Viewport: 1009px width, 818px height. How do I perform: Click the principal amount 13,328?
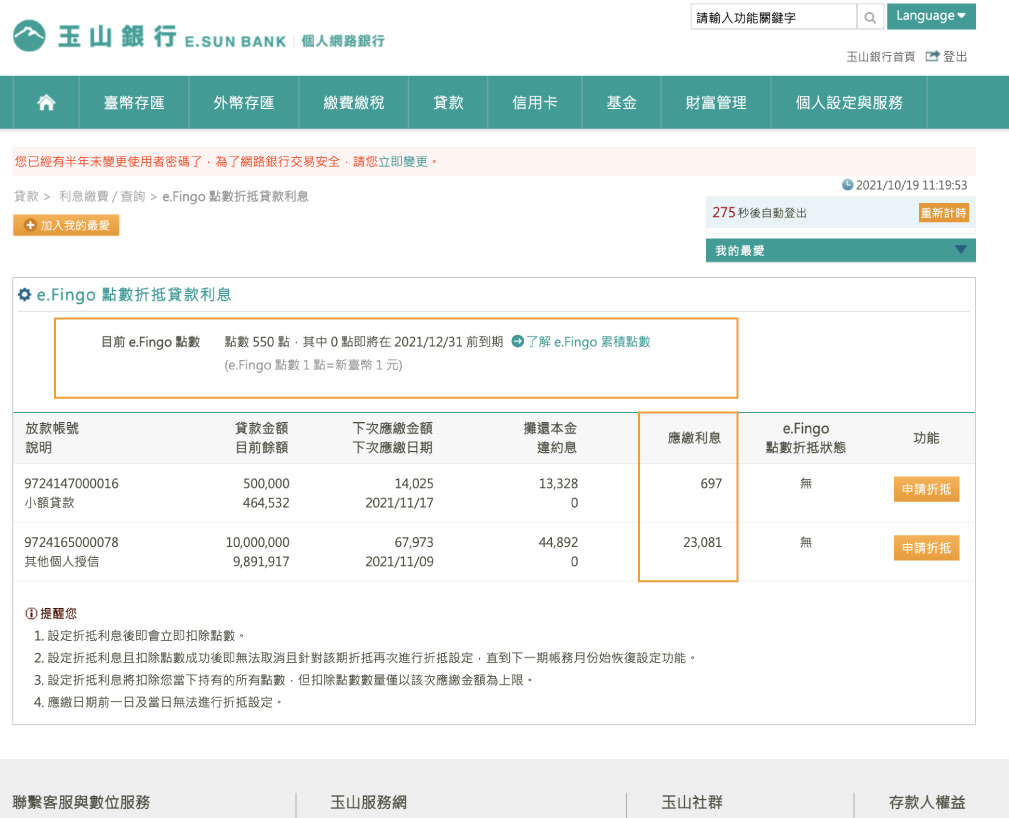coord(558,483)
